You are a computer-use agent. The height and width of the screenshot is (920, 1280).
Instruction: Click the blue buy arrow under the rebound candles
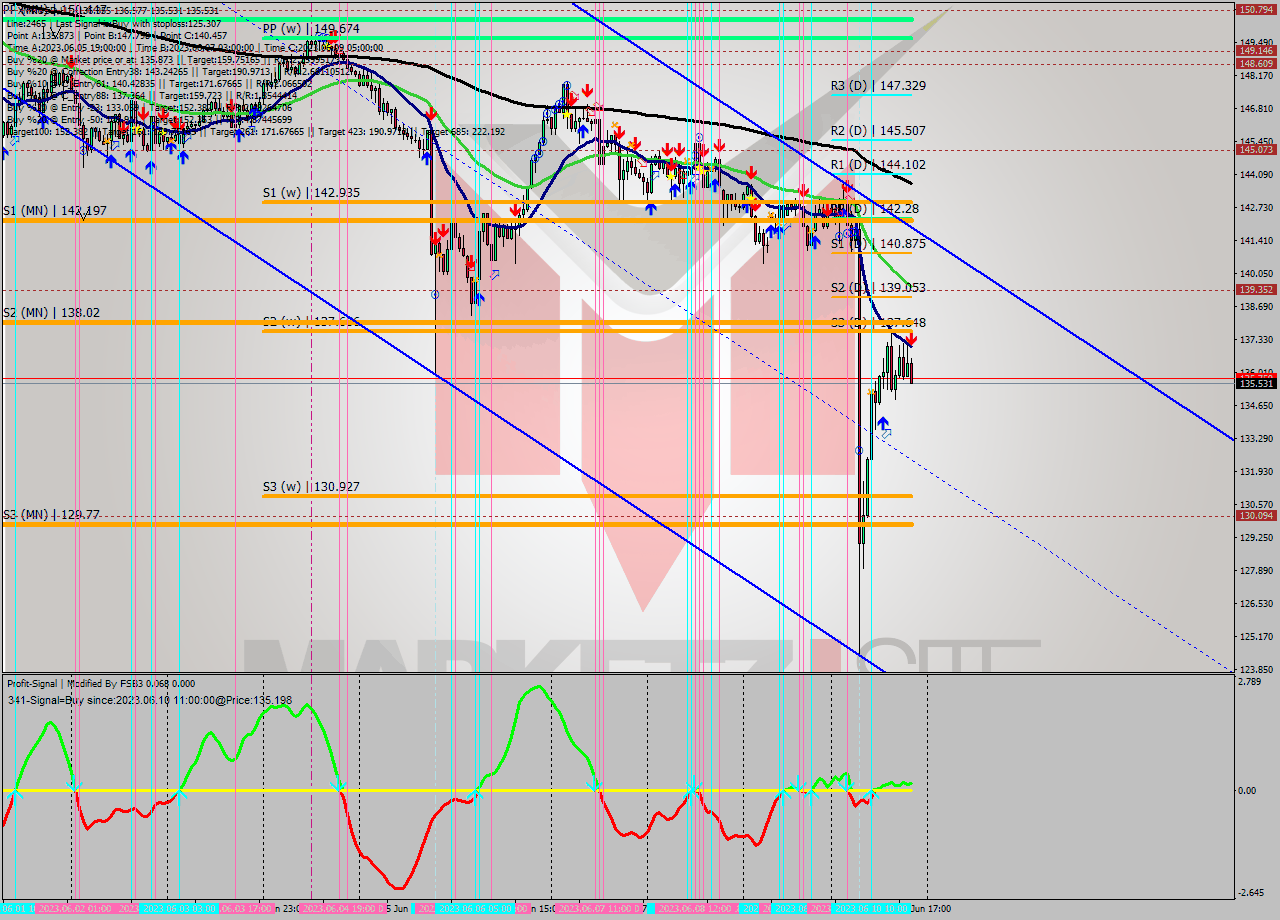[883, 424]
